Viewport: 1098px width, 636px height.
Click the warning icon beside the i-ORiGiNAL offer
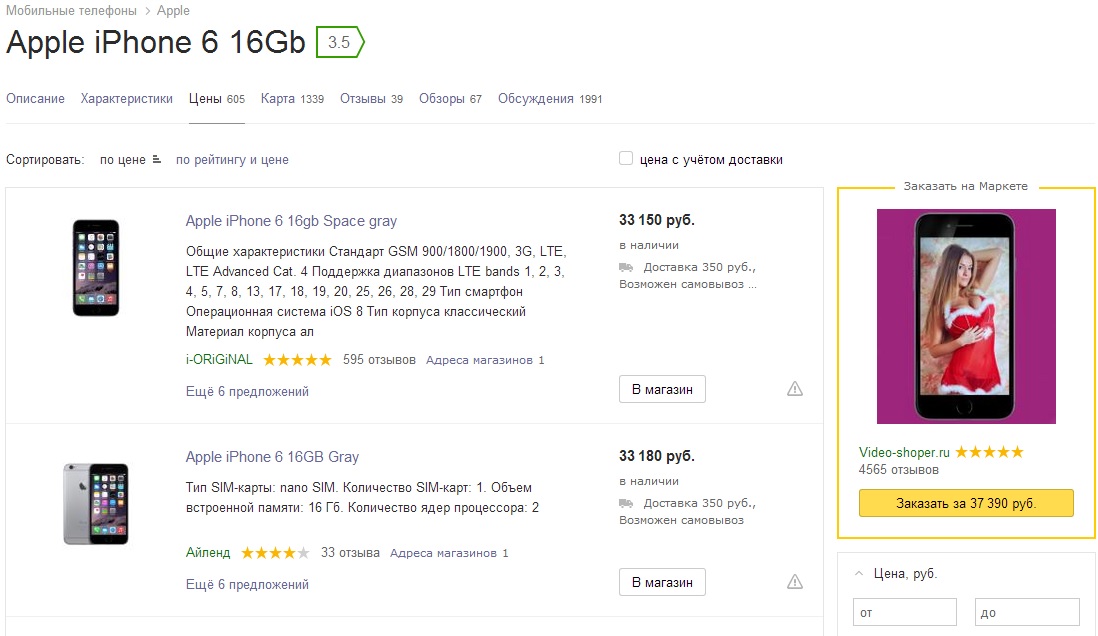click(795, 389)
